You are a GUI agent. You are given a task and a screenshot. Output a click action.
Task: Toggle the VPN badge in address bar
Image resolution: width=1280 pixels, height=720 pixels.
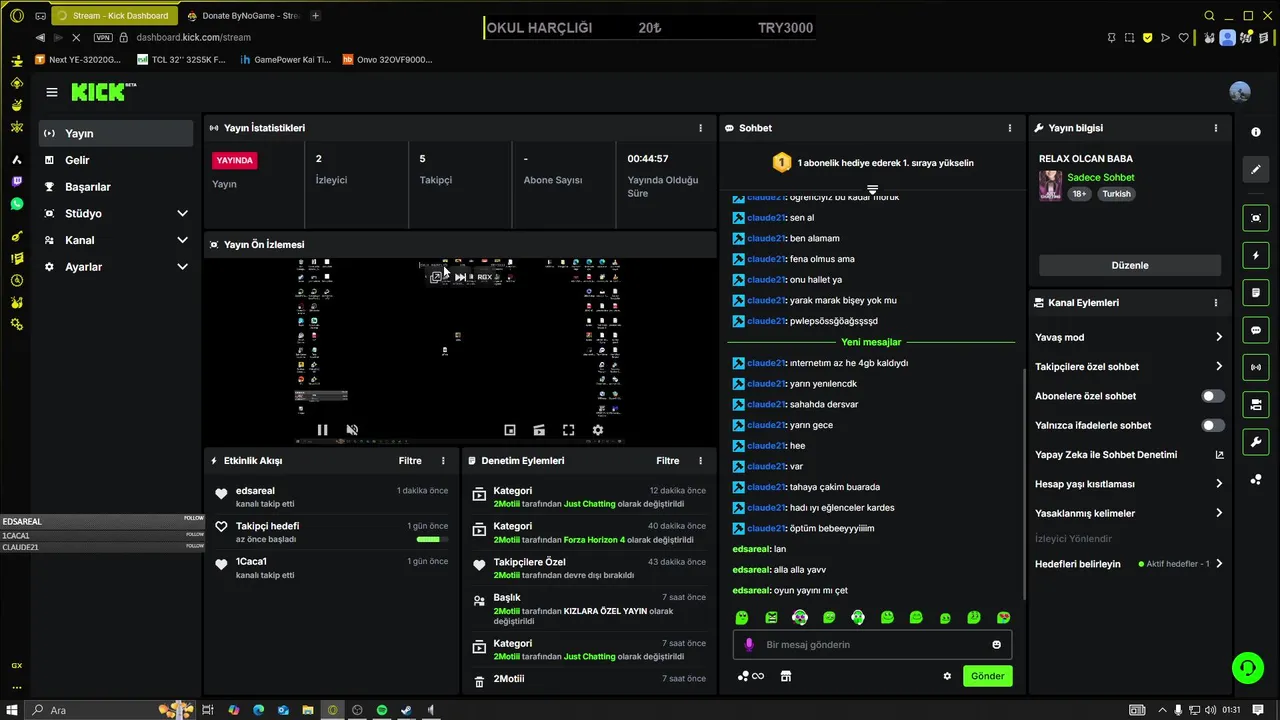tap(103, 37)
